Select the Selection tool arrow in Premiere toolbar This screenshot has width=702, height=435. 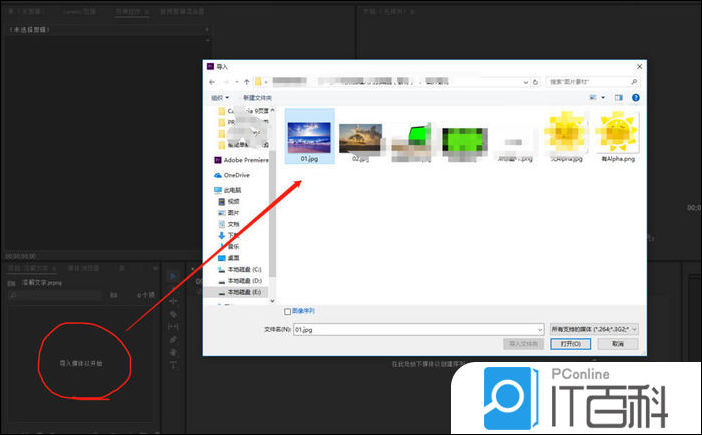[x=172, y=275]
